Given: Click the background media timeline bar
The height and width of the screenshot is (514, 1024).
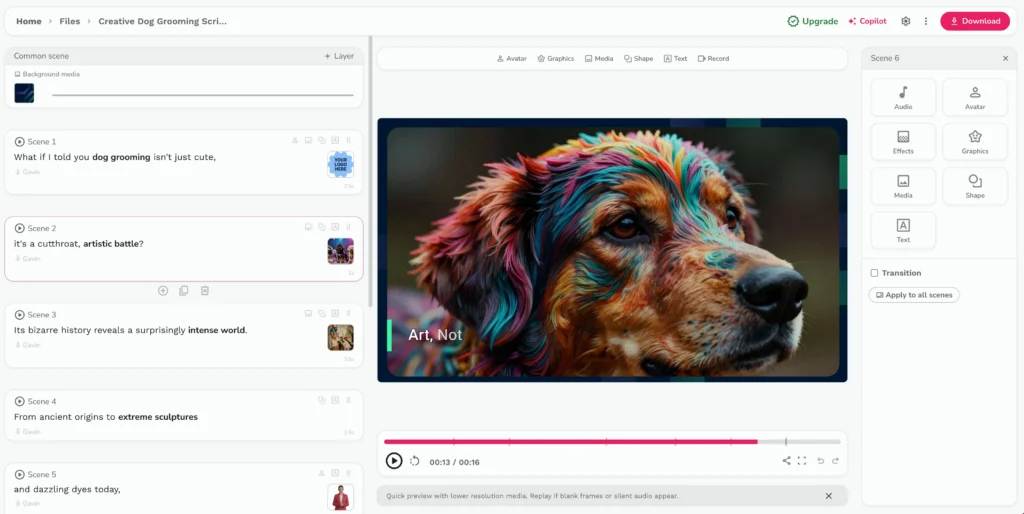Looking at the screenshot, I should tap(203, 95).
